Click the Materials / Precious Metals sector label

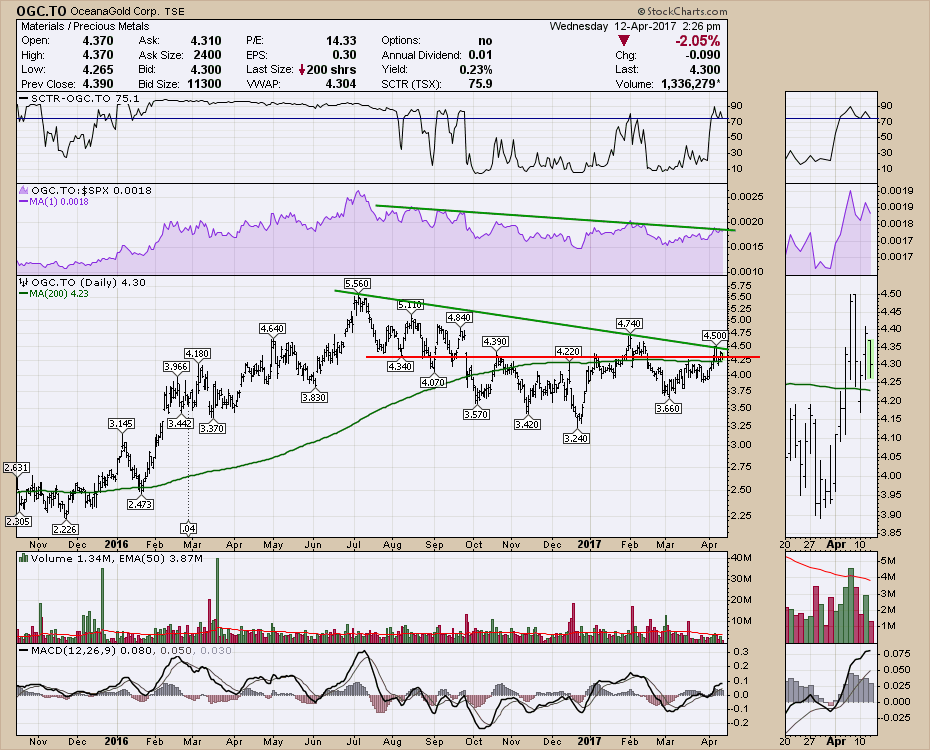coord(85,26)
